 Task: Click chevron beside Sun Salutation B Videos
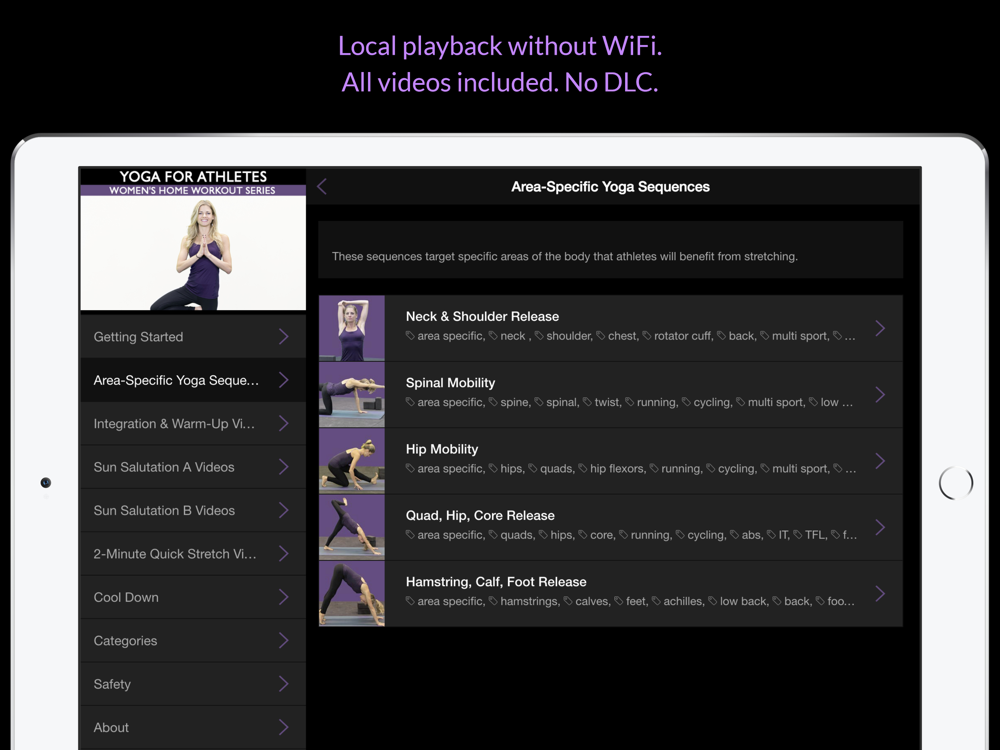coord(284,510)
